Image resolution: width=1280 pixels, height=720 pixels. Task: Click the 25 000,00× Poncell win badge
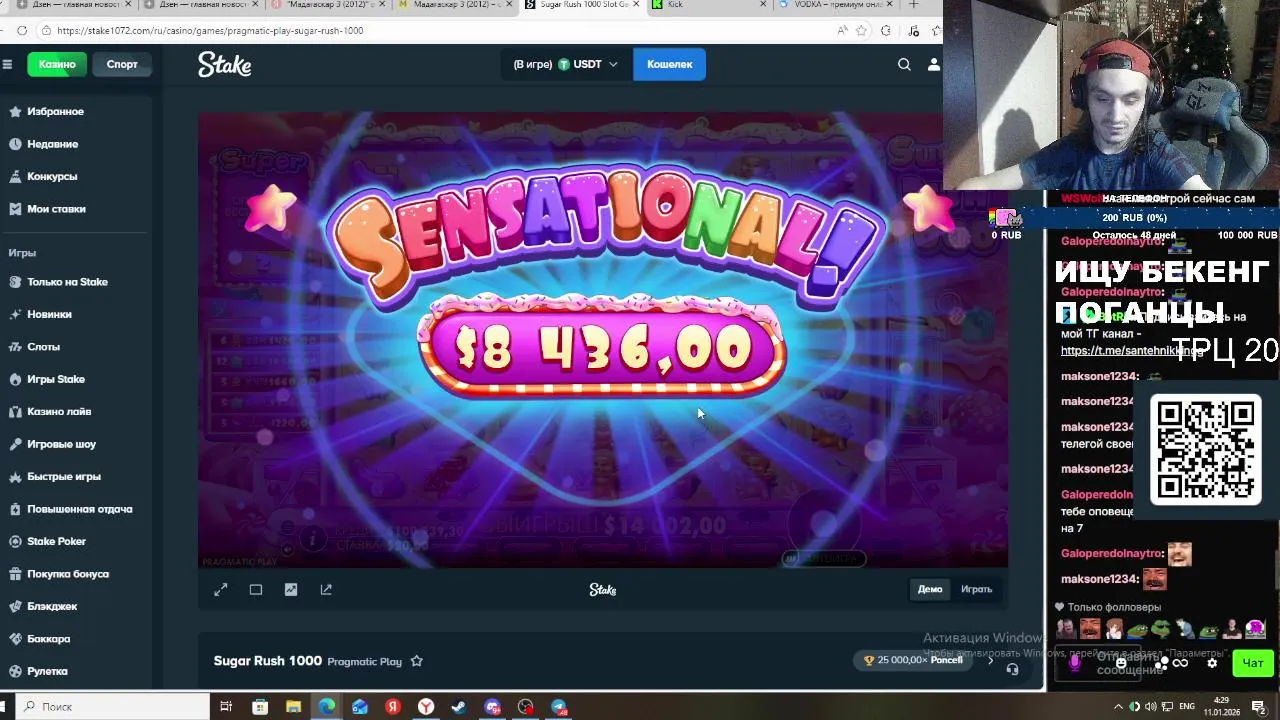click(914, 660)
